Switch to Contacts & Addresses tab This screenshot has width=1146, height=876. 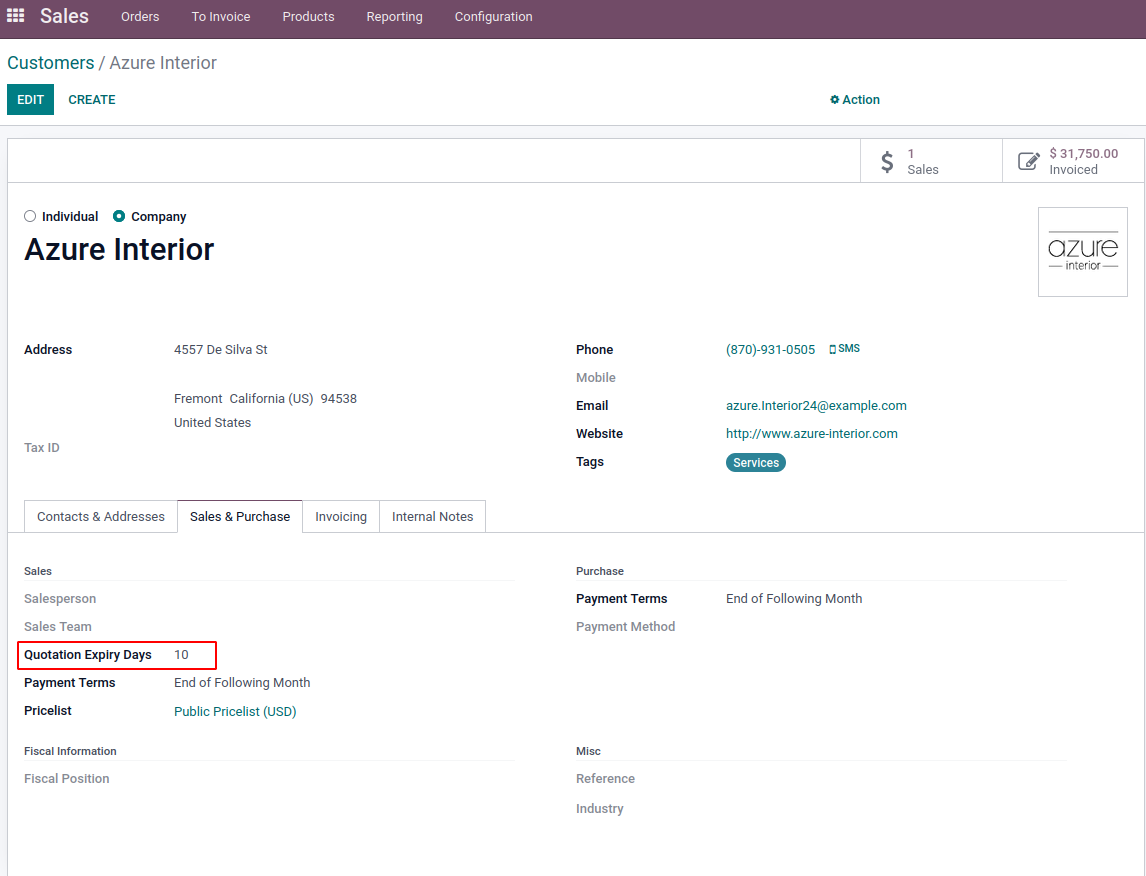(101, 517)
